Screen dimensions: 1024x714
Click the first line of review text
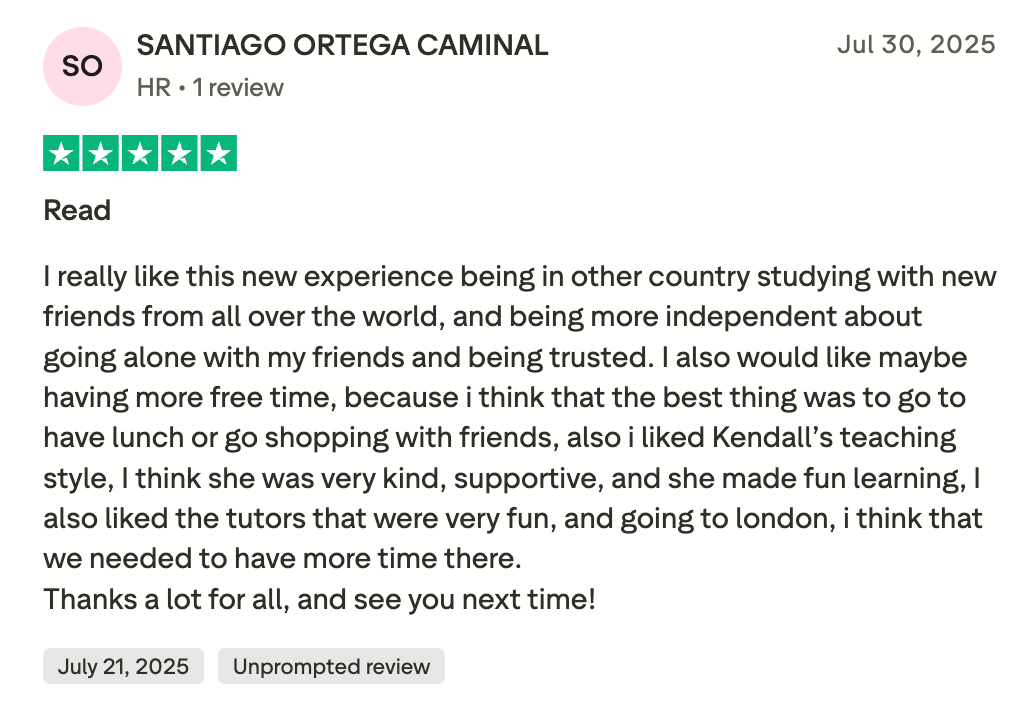[x=520, y=277]
